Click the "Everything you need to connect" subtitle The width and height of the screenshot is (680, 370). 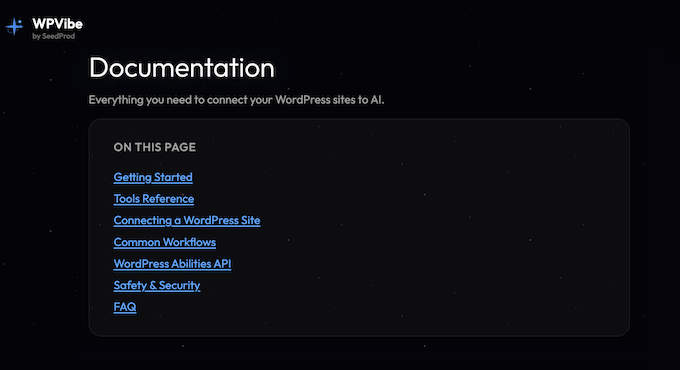236,100
